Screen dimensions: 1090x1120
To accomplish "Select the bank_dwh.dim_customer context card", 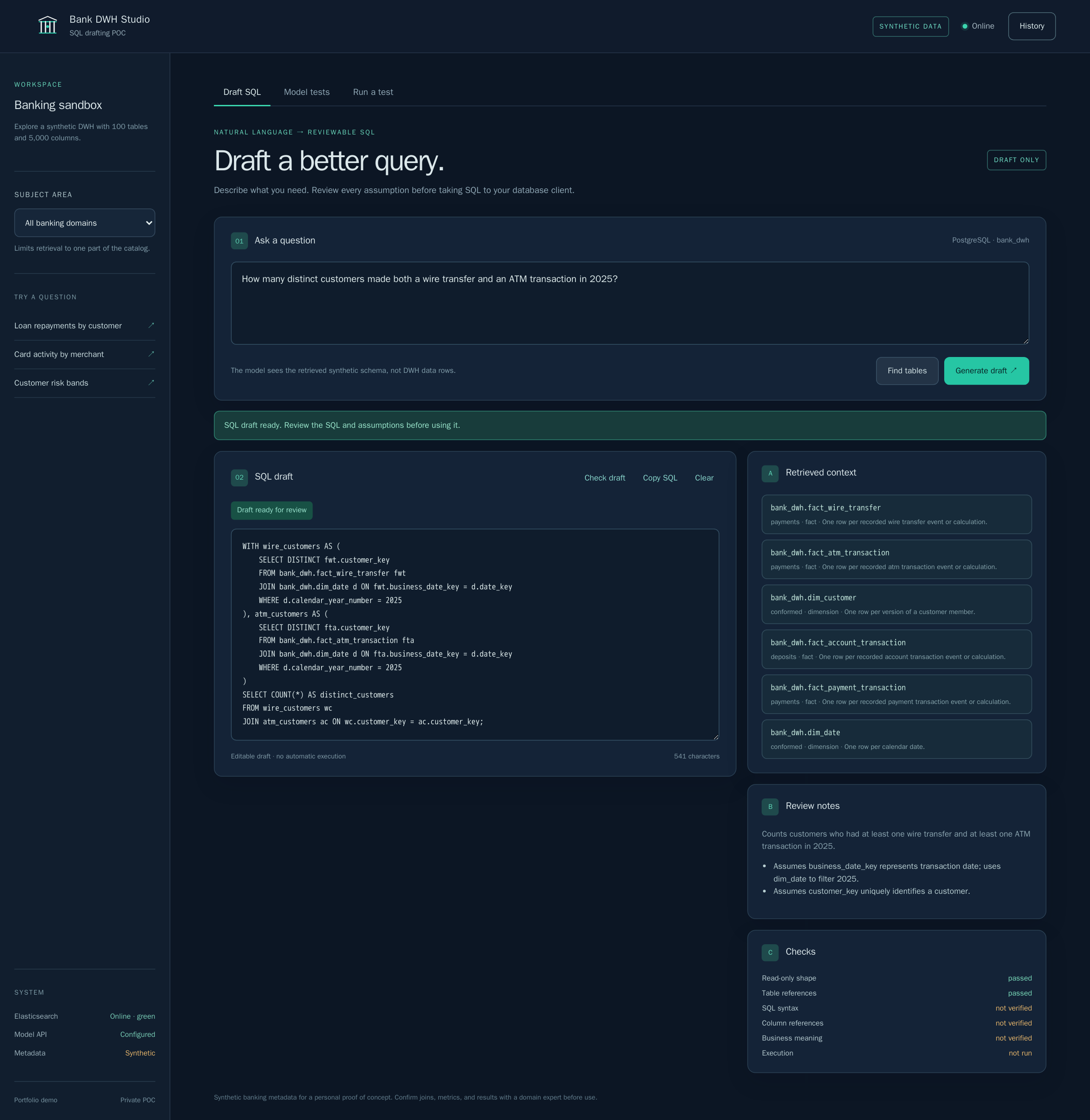I will (x=897, y=604).
